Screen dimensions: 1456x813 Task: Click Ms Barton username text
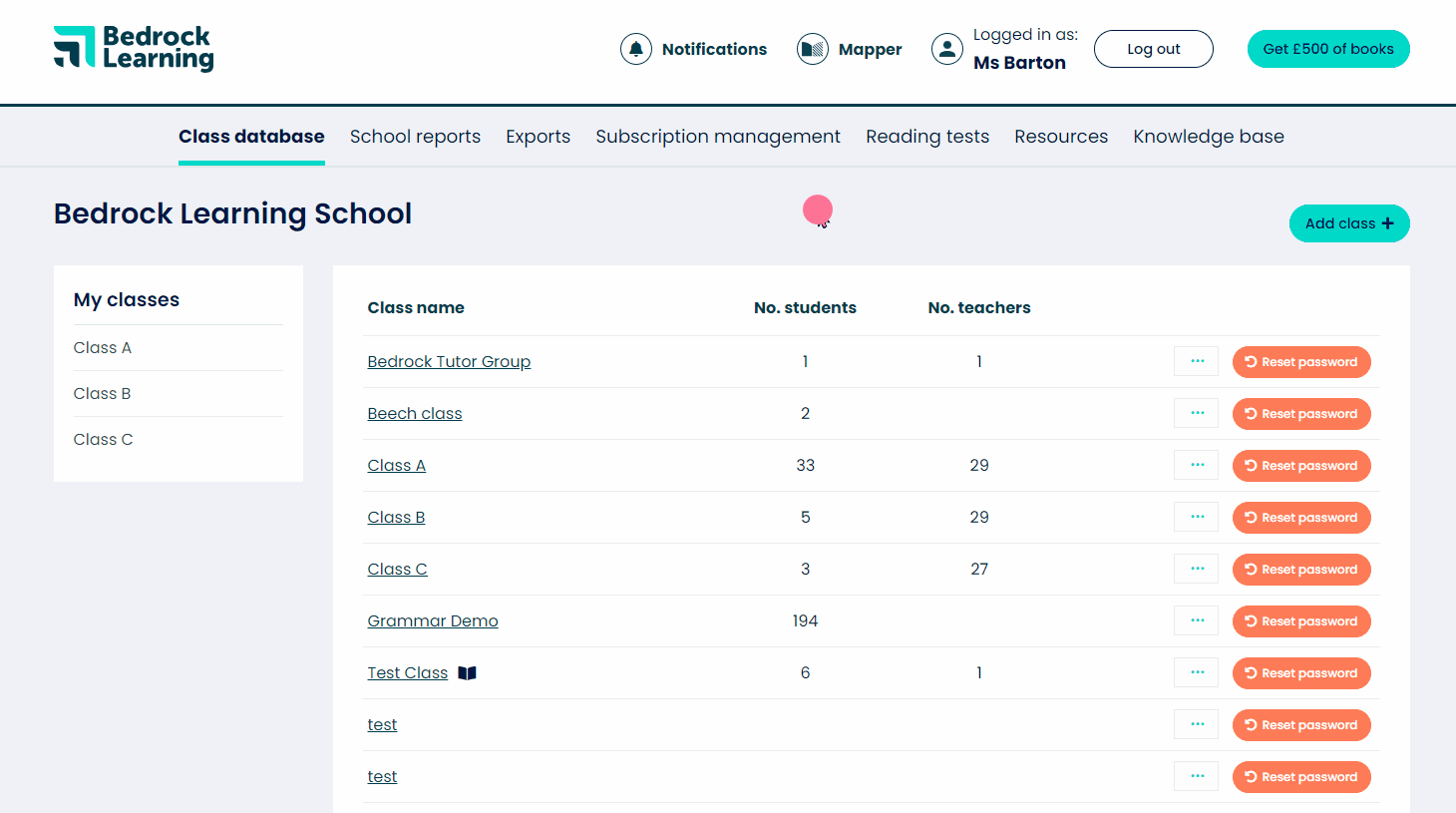(1019, 63)
